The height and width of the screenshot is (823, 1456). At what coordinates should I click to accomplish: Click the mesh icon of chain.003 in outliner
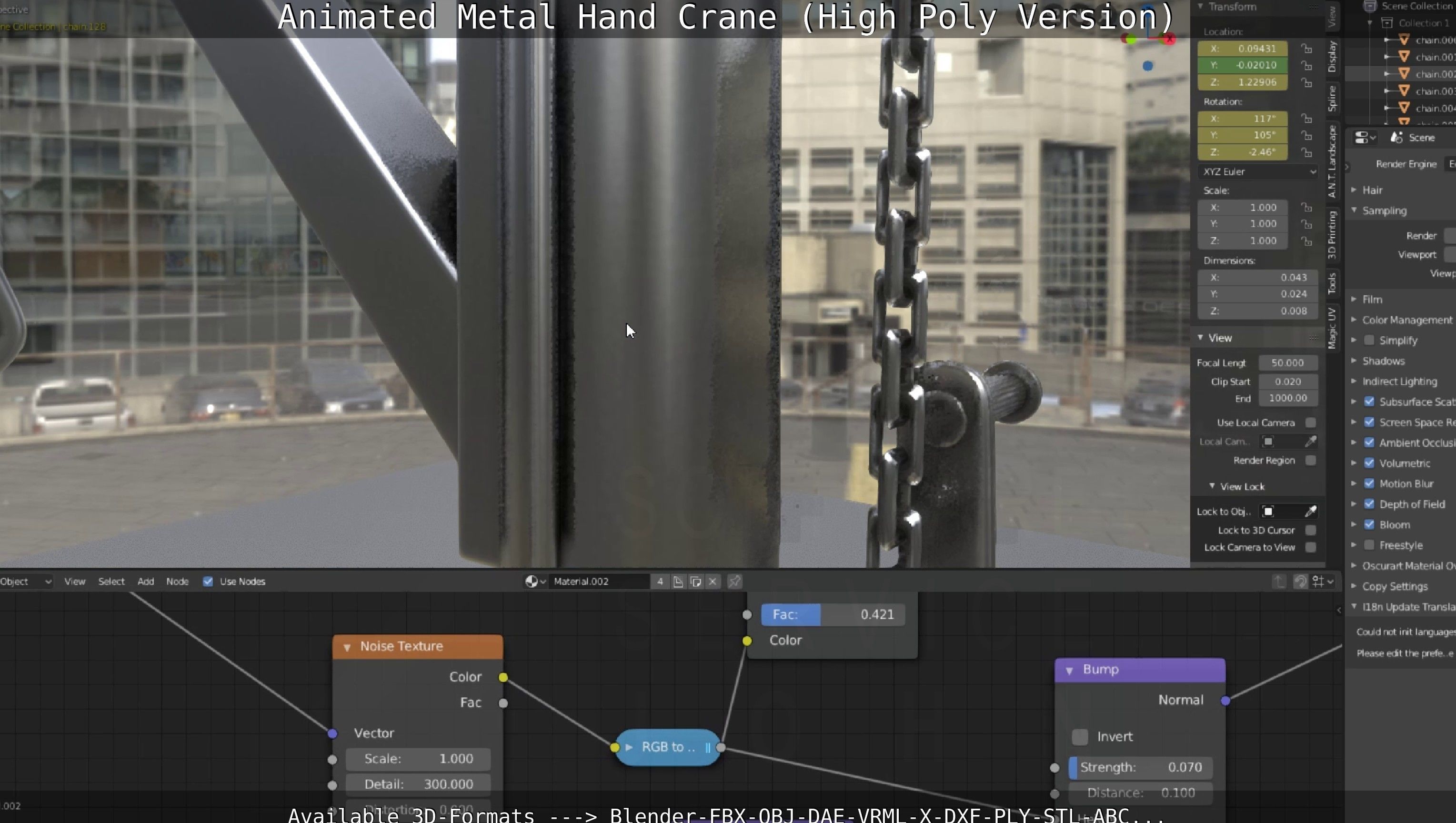(x=1404, y=90)
